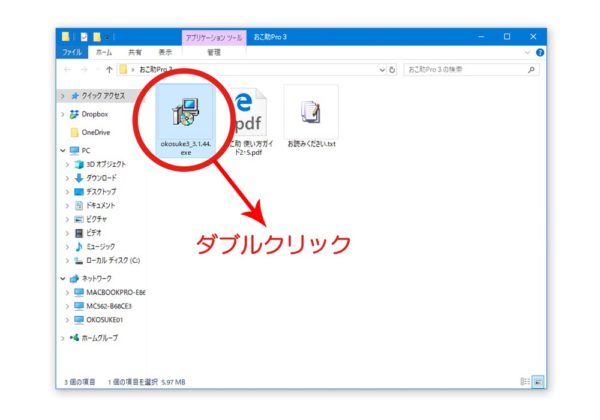Switch to details view icon
Image resolution: width=600 pixels, height=420 pixels.
pyautogui.click(x=525, y=381)
